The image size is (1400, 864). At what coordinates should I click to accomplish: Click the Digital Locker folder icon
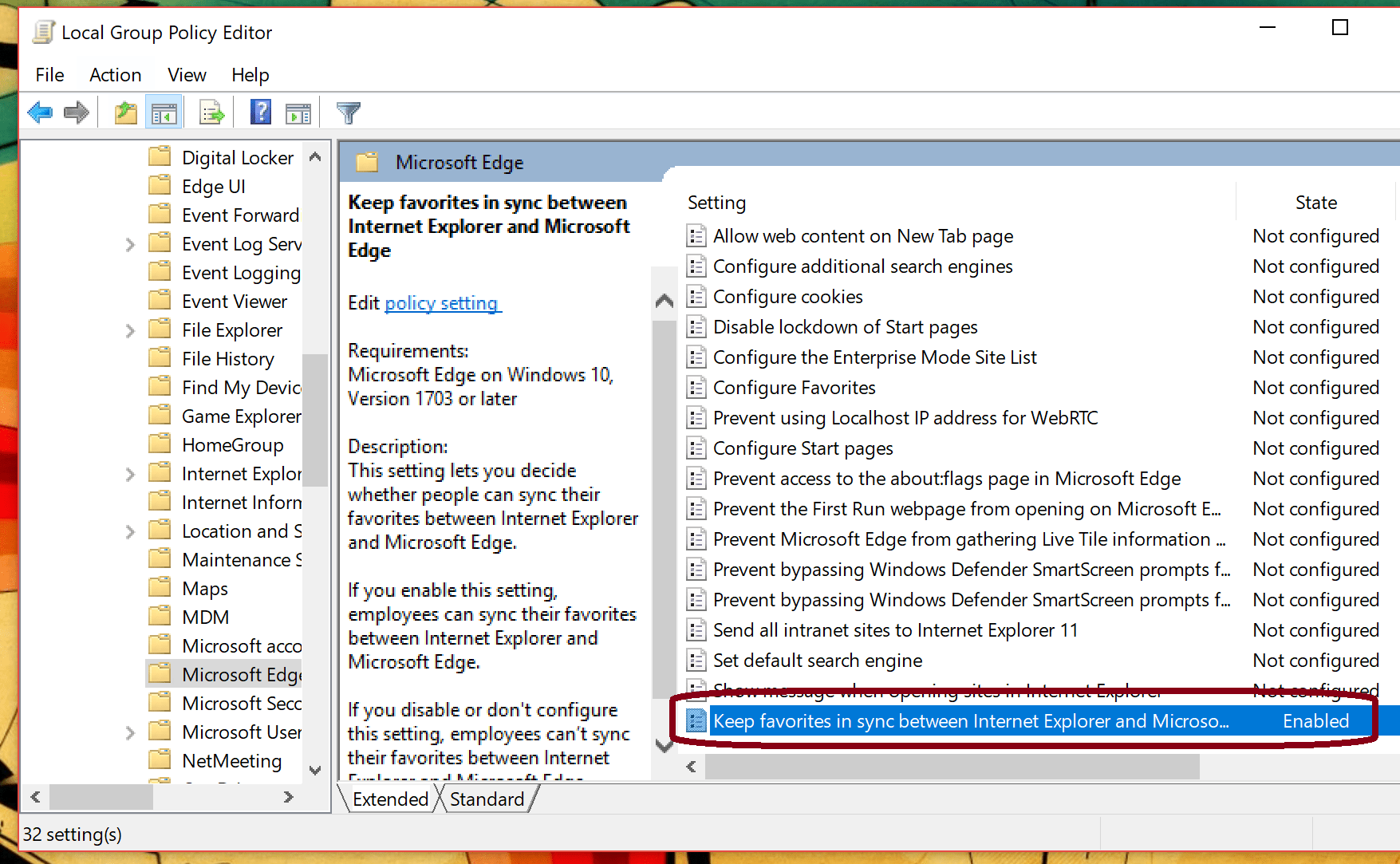160,156
